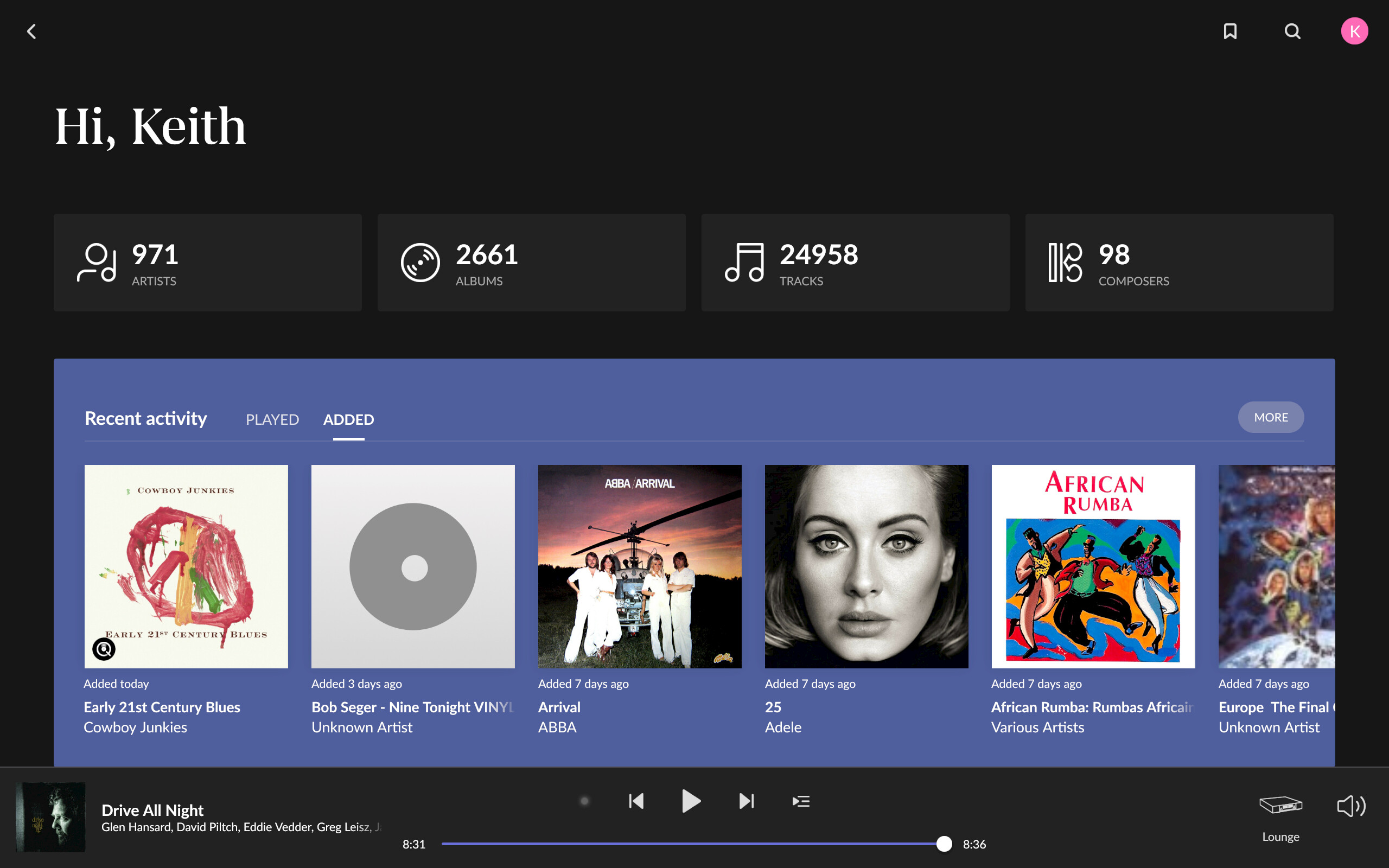
Task: Click the Various Artists link
Action: click(x=1038, y=727)
